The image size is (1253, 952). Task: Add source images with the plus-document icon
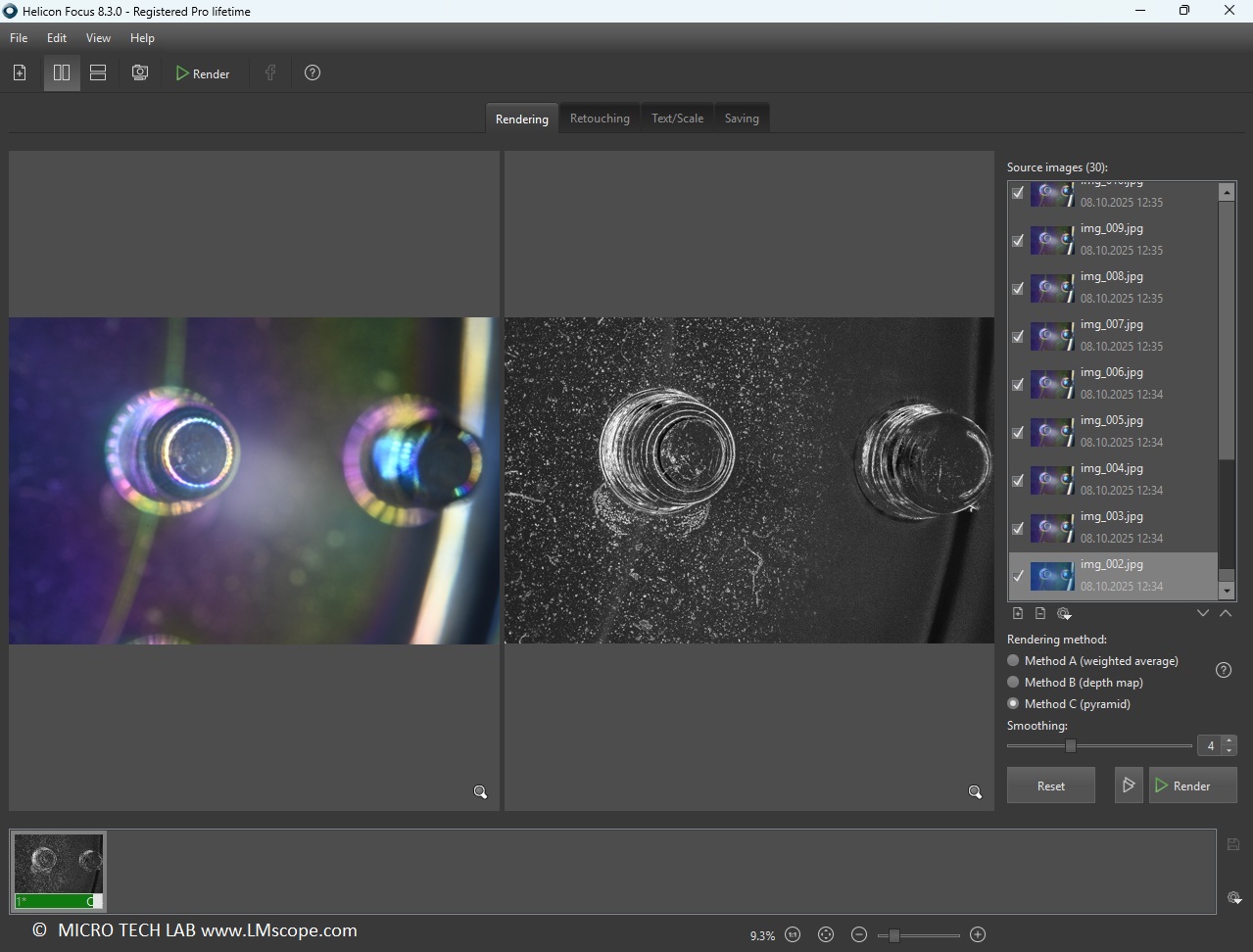click(1017, 613)
